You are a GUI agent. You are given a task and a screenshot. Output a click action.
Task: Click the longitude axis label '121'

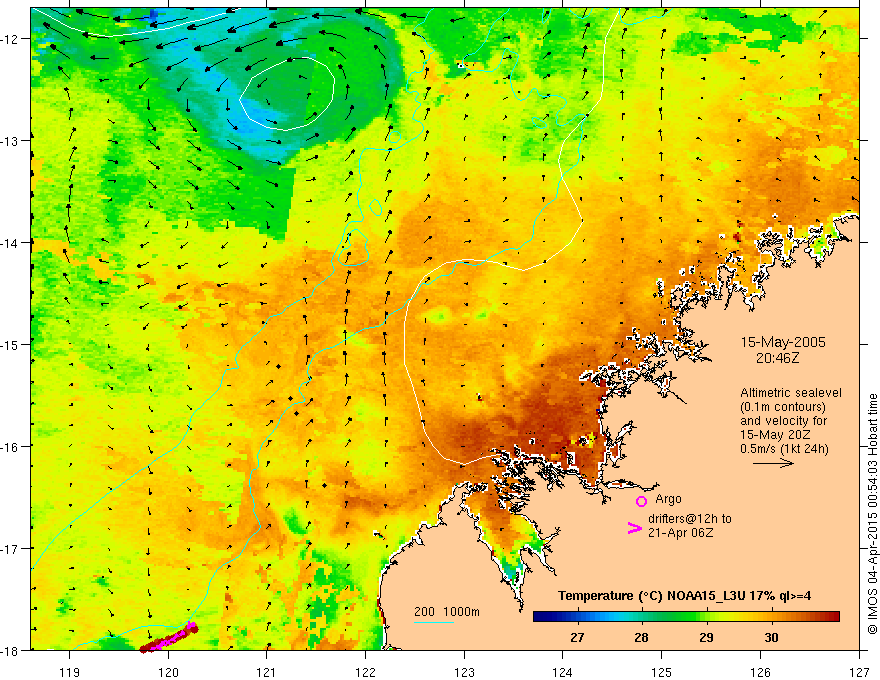pos(267,672)
